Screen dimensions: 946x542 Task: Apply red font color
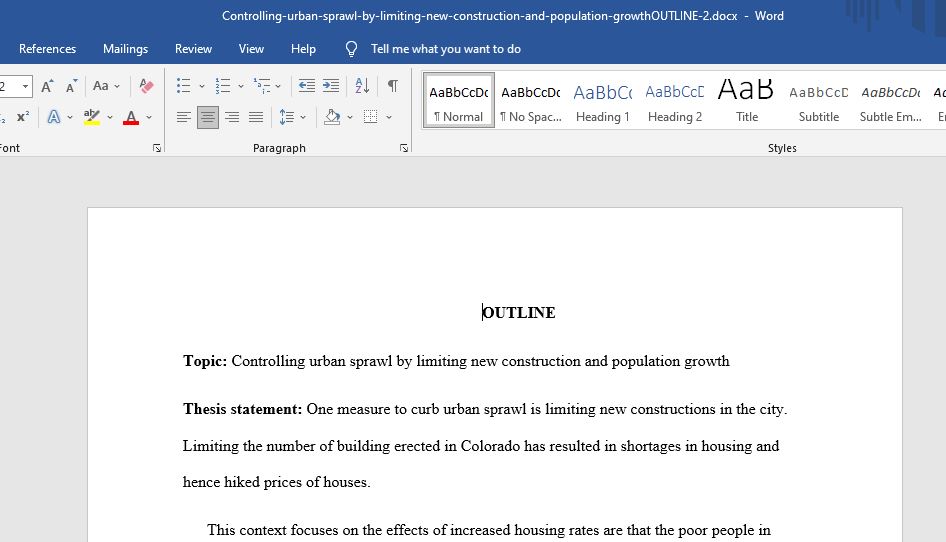pyautogui.click(x=131, y=117)
